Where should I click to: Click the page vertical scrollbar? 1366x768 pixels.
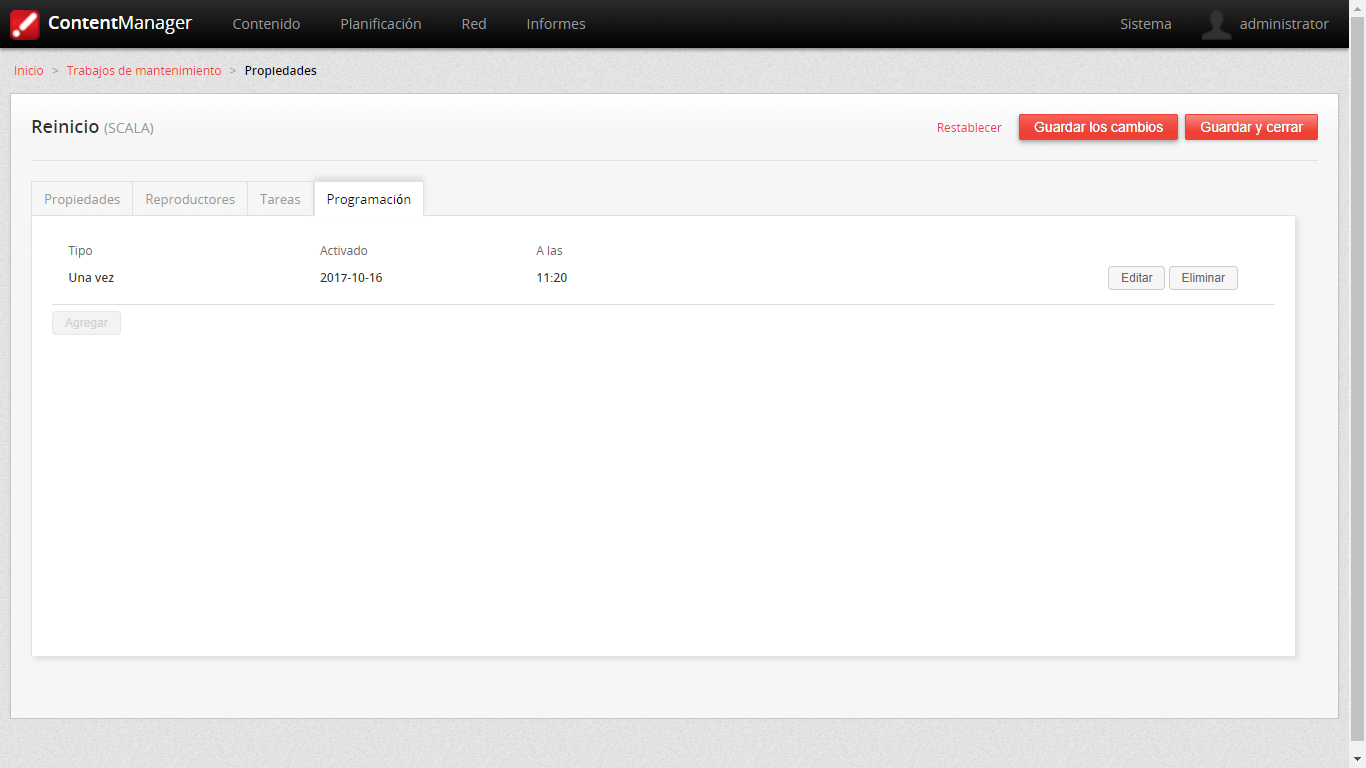click(x=1357, y=380)
